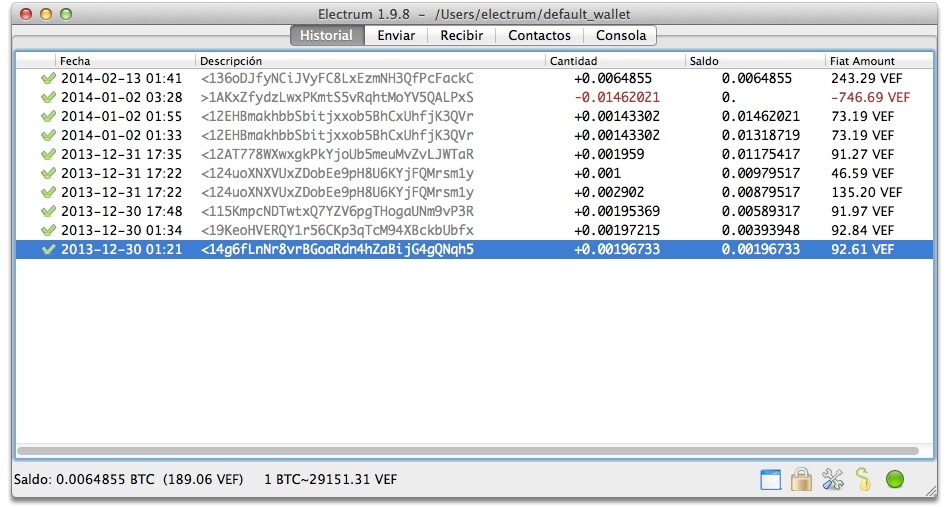Click confirmed checkmark of the +0.002902 transaction
Image resolution: width=950 pixels, height=507 pixels.
tap(48, 192)
